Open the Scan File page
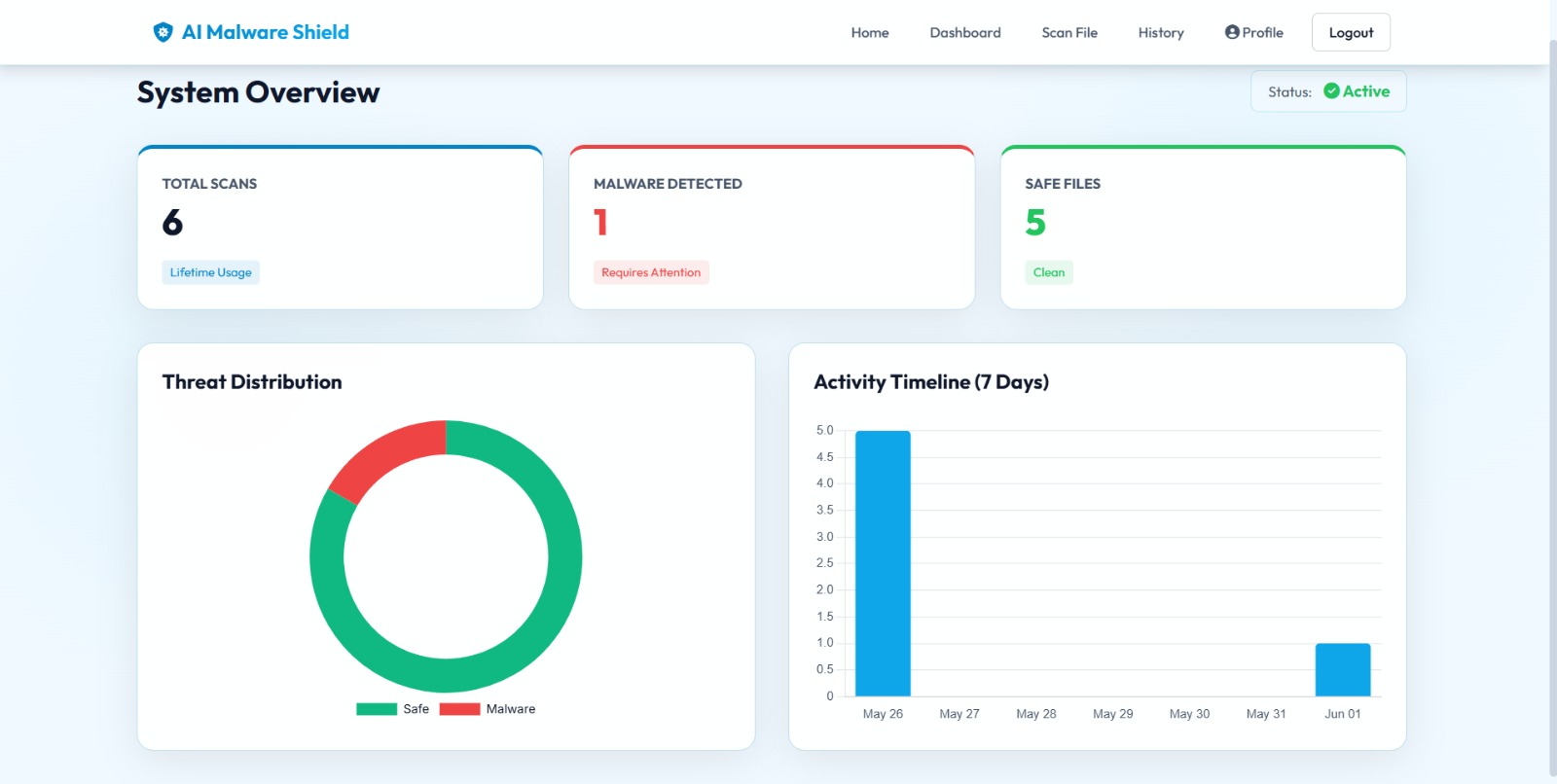 tap(1069, 32)
